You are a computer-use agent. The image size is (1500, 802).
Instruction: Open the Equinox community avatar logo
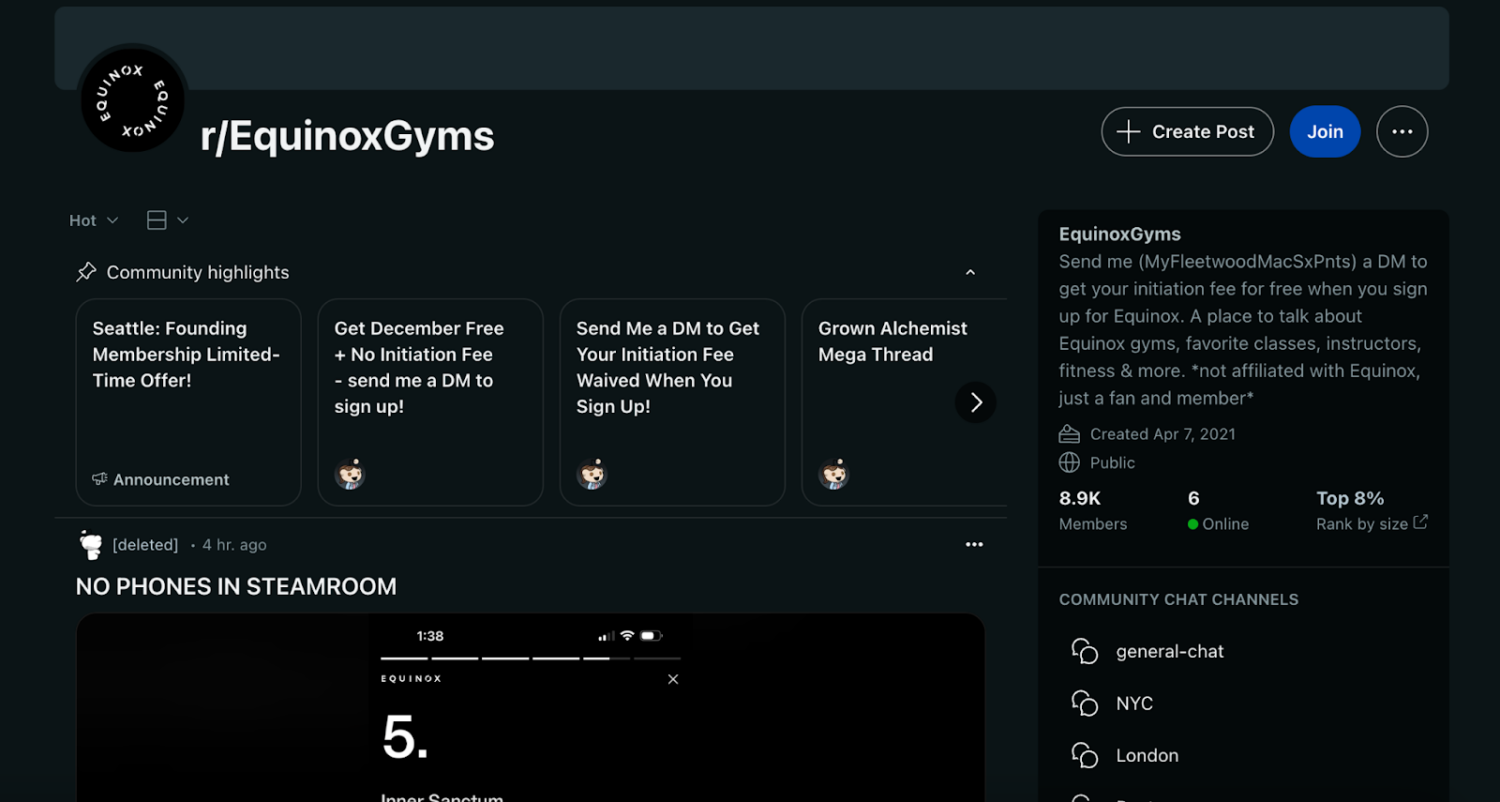pos(133,101)
